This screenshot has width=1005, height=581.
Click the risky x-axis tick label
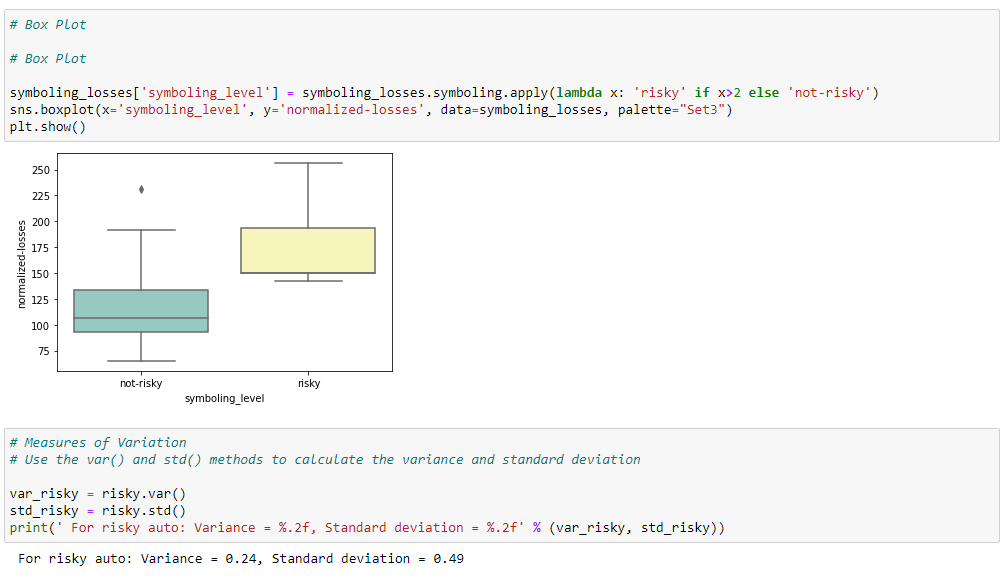[309, 383]
